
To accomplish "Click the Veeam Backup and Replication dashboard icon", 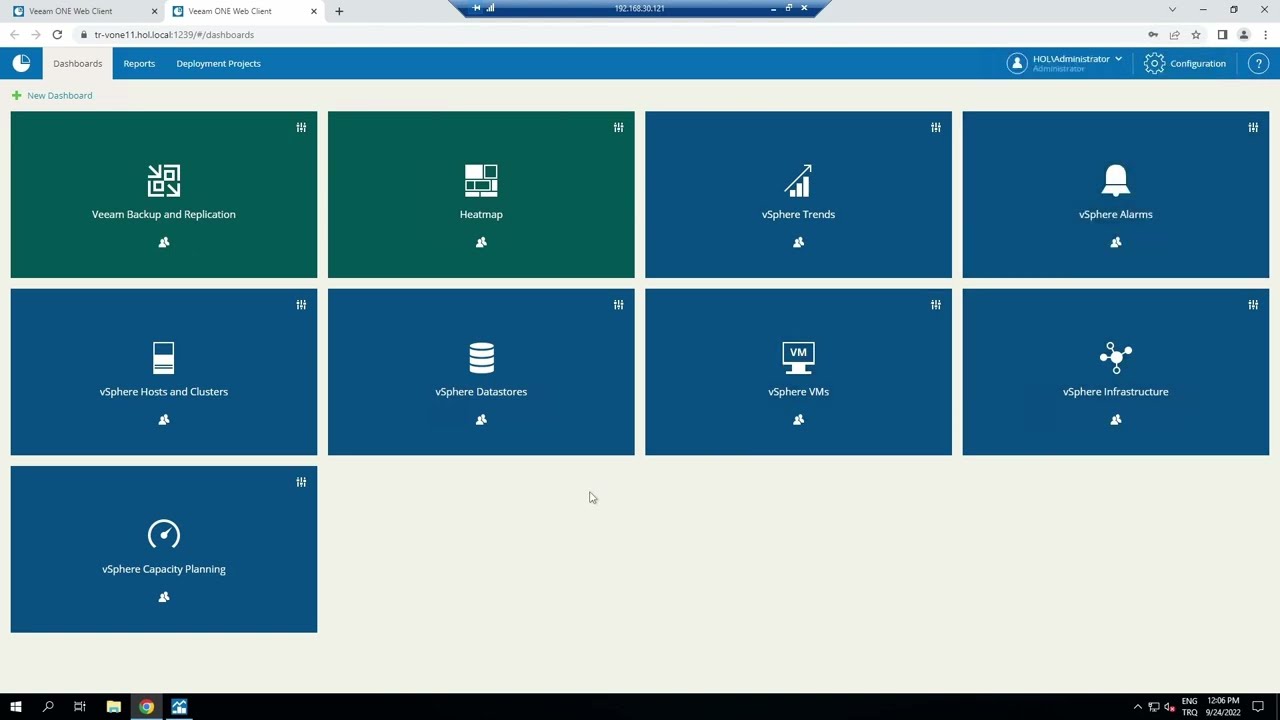I will pyautogui.click(x=164, y=181).
